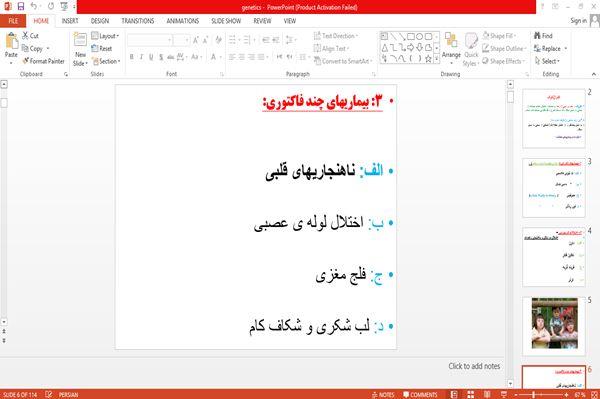
Task: Switch to the SLIDE SHOW tab
Action: tap(226, 21)
